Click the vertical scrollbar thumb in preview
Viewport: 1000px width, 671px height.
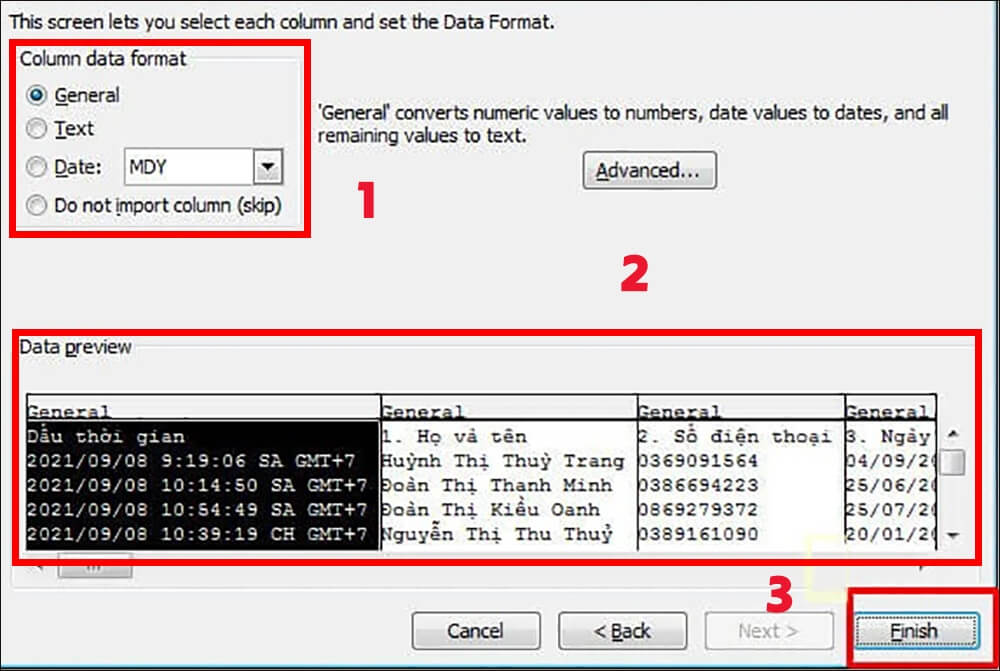point(953,462)
